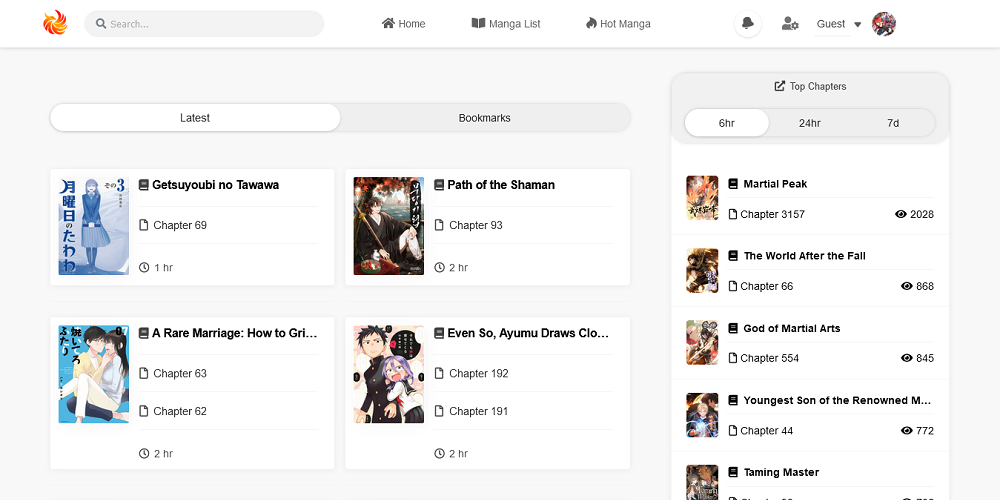This screenshot has height=500, width=1000.
Task: Click the 868 view count text
Action: tap(925, 286)
